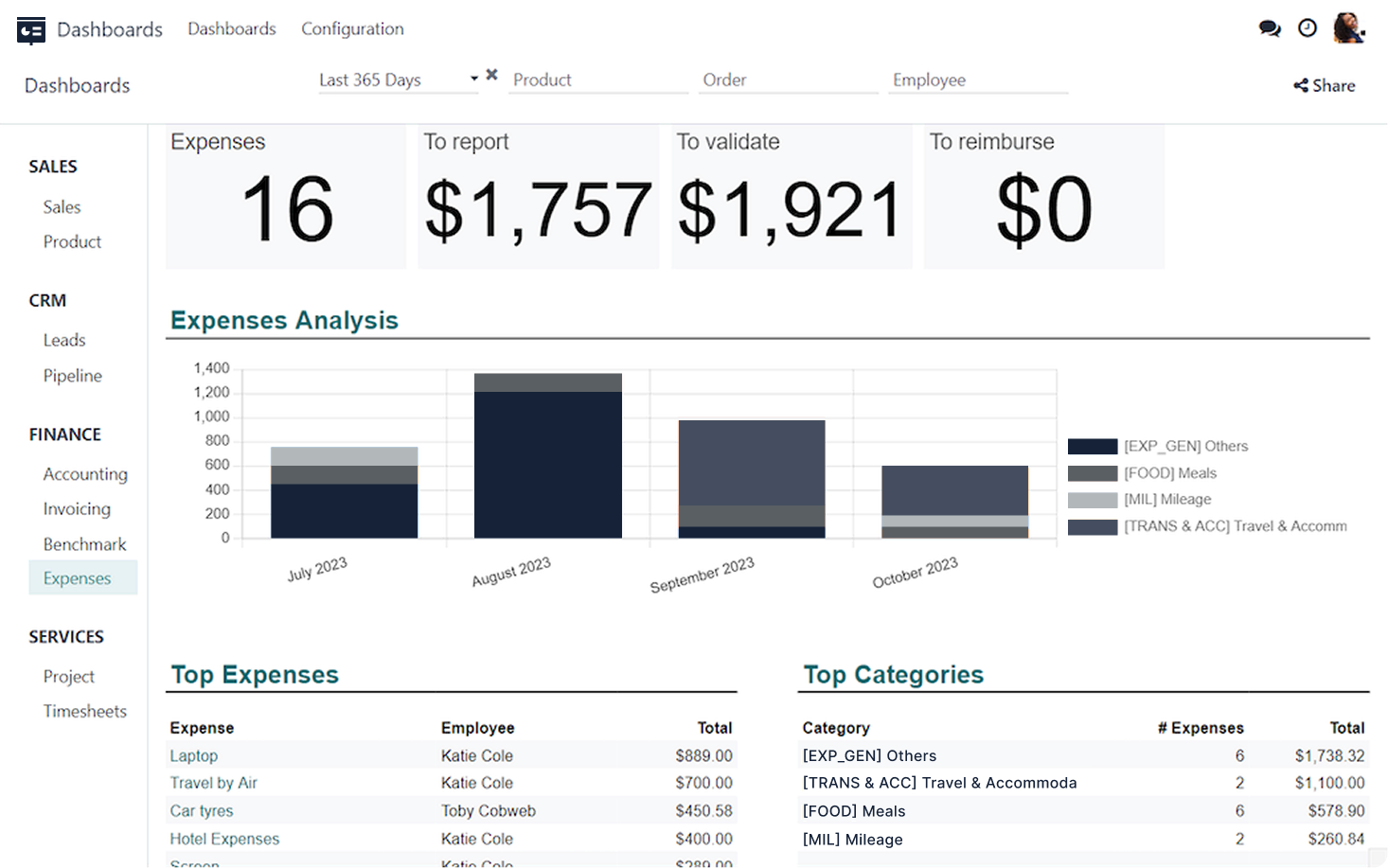Click the August 2023 chart bar

click(547, 464)
